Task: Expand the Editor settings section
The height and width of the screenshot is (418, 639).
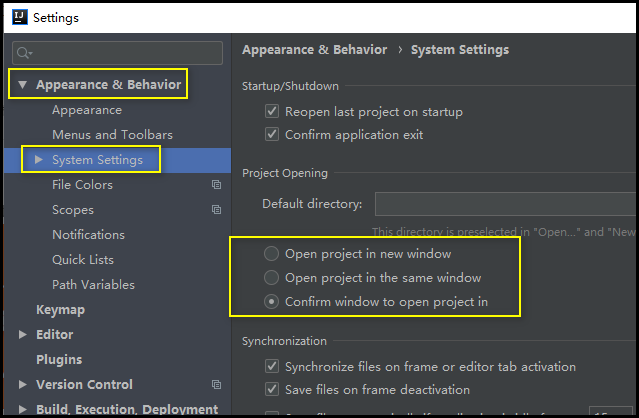Action: tap(22, 335)
